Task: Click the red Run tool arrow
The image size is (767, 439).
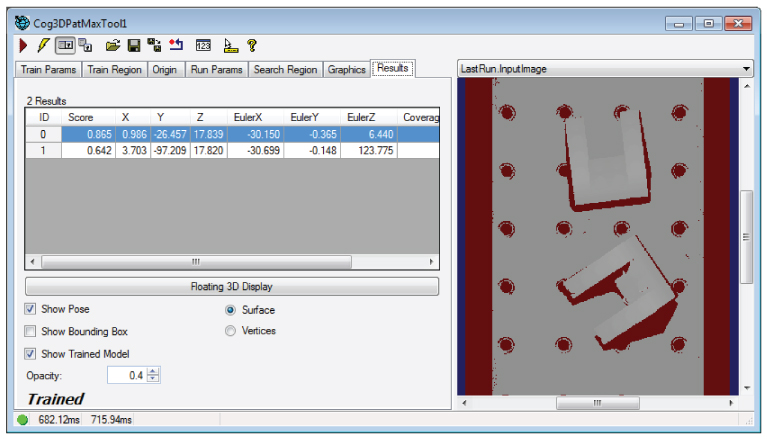Action: tap(23, 45)
